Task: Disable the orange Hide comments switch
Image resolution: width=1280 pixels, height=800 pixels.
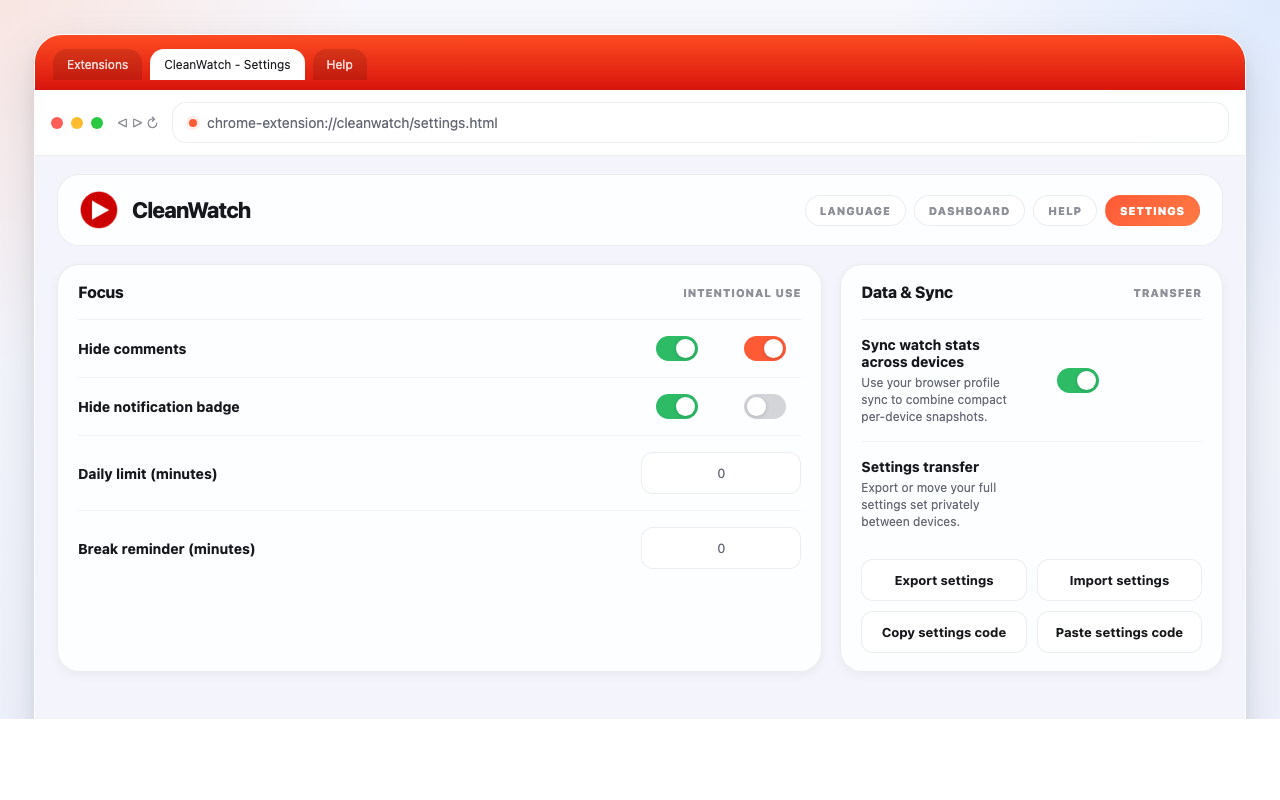Action: [765, 349]
